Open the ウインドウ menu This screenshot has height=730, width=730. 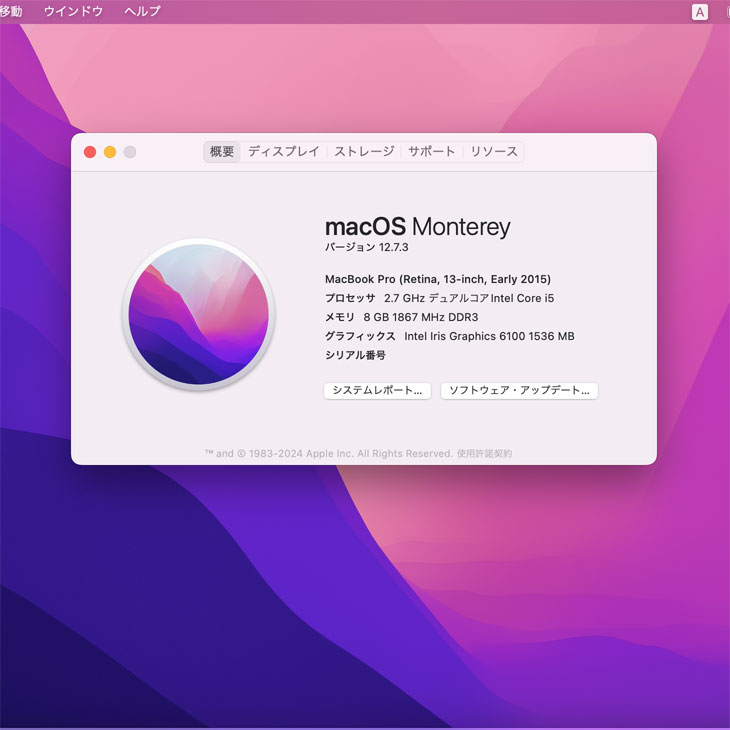[x=73, y=12]
